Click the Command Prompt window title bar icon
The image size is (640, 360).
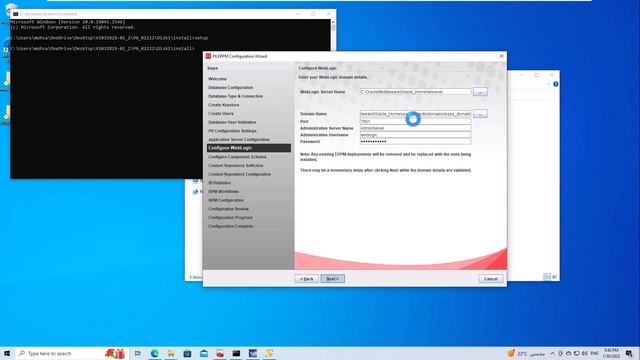[16, 14]
